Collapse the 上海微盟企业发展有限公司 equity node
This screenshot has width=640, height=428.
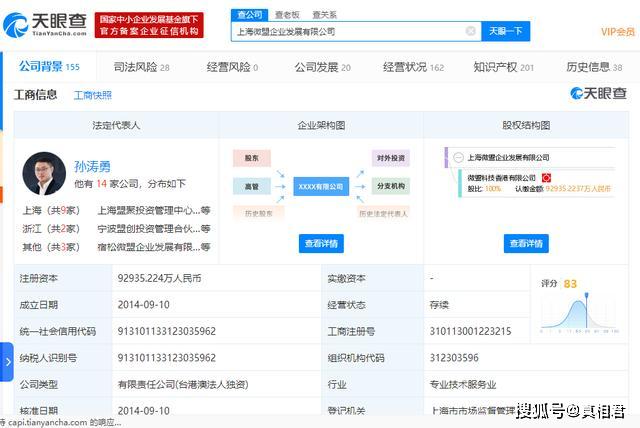(x=458, y=157)
